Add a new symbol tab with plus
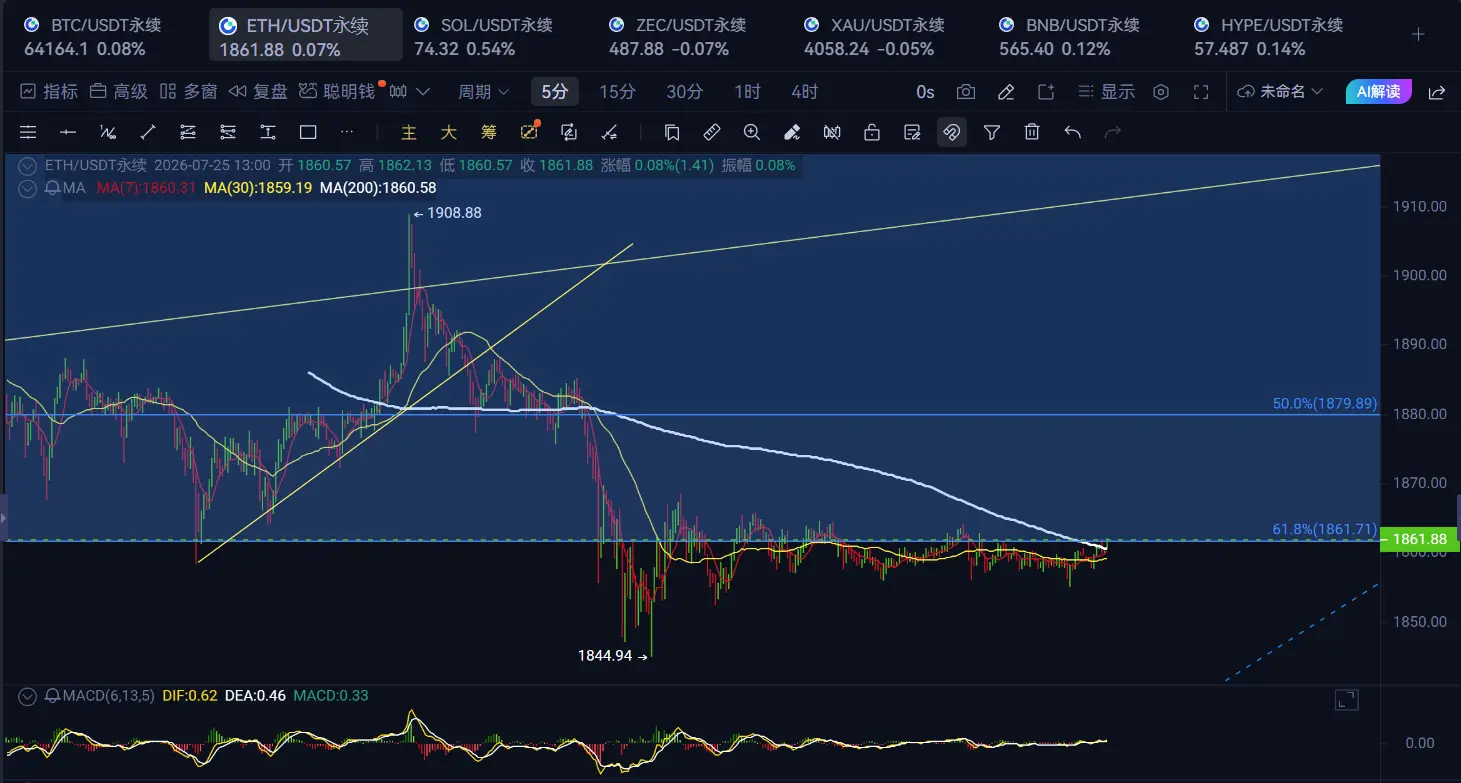This screenshot has width=1461, height=783. click(x=1418, y=35)
